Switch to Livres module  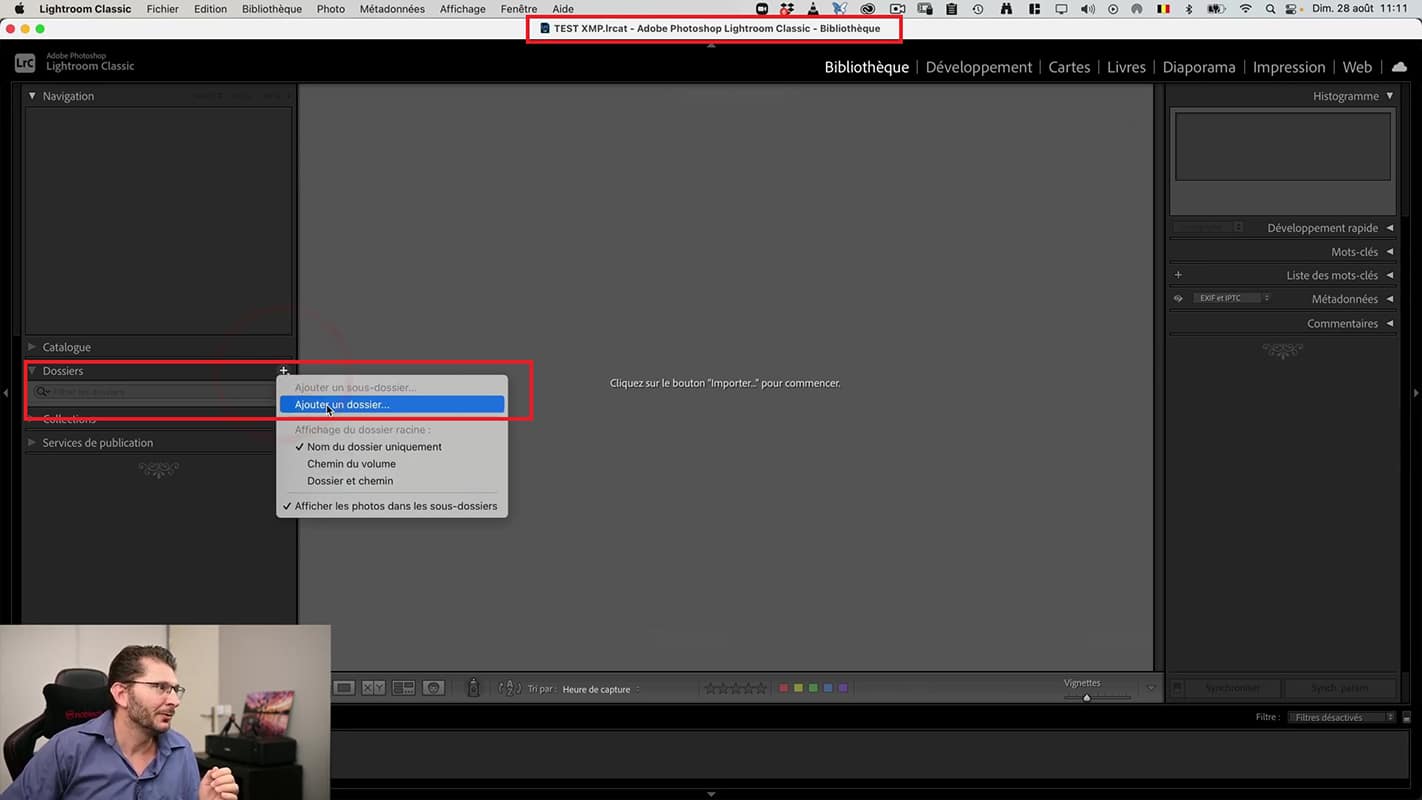point(1126,67)
